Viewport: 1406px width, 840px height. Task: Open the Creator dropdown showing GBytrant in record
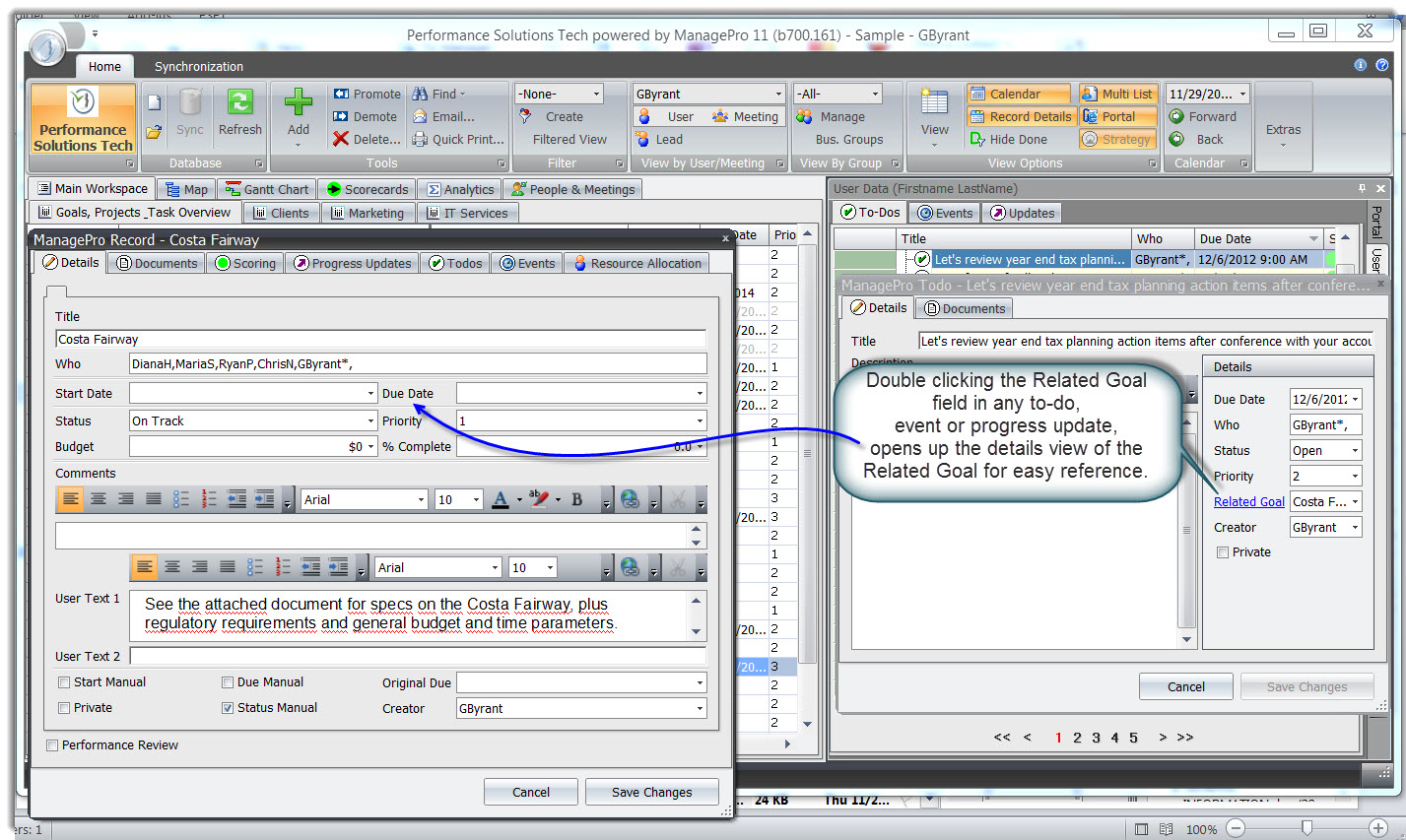(x=701, y=708)
